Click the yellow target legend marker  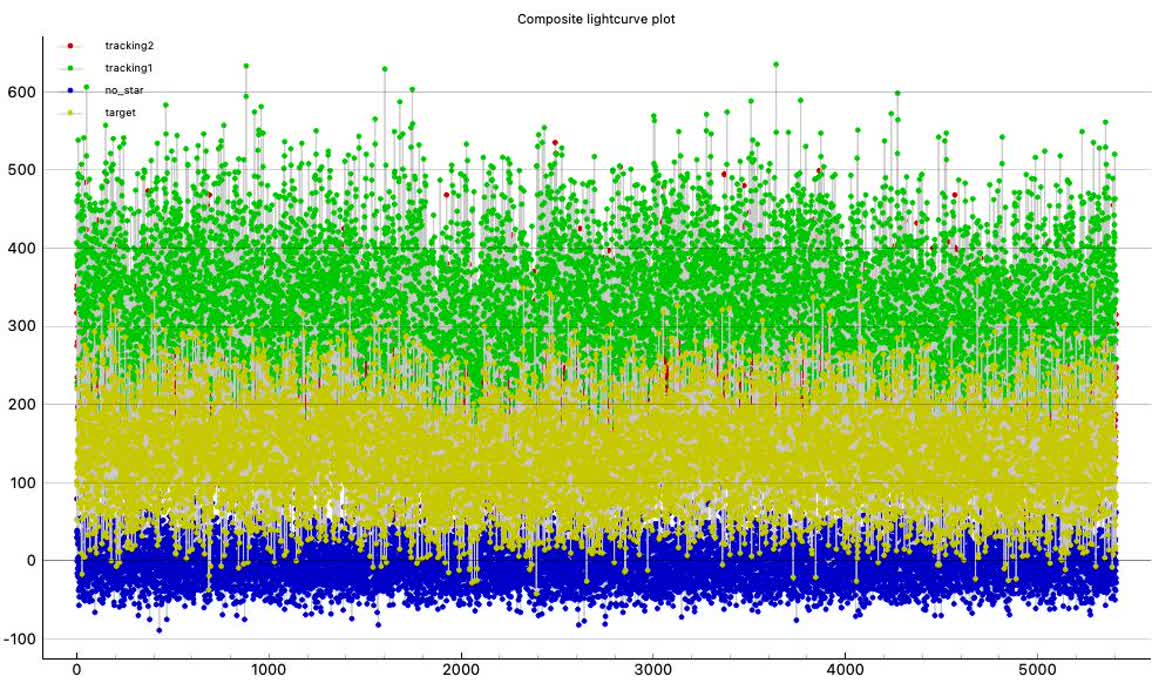tap(69, 113)
